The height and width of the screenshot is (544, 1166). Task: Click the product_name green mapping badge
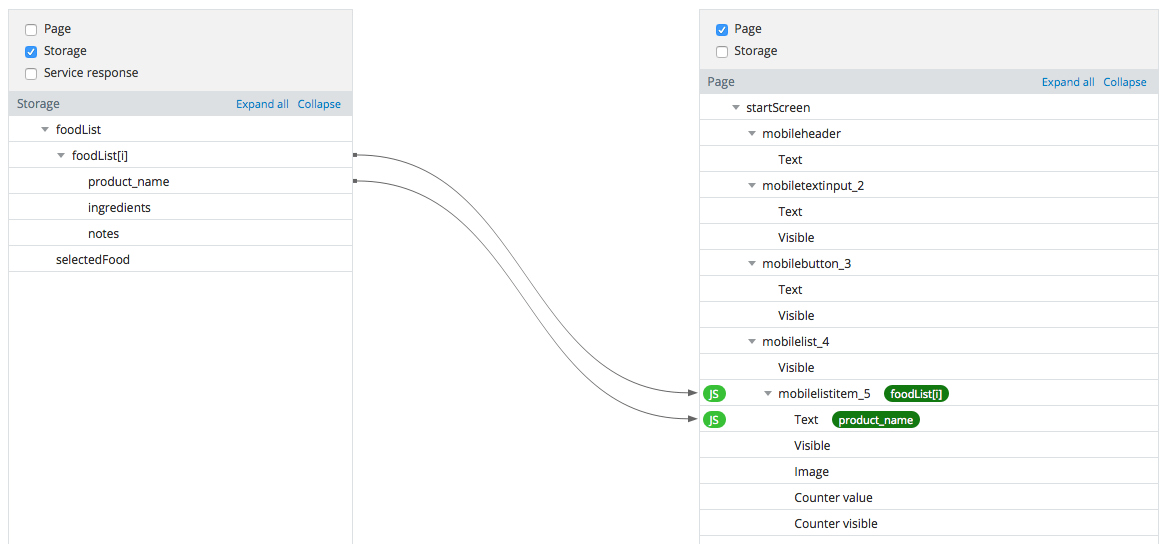[x=876, y=420]
